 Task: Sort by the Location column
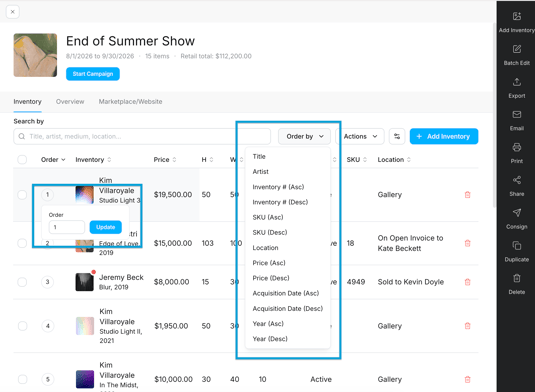[x=394, y=160]
